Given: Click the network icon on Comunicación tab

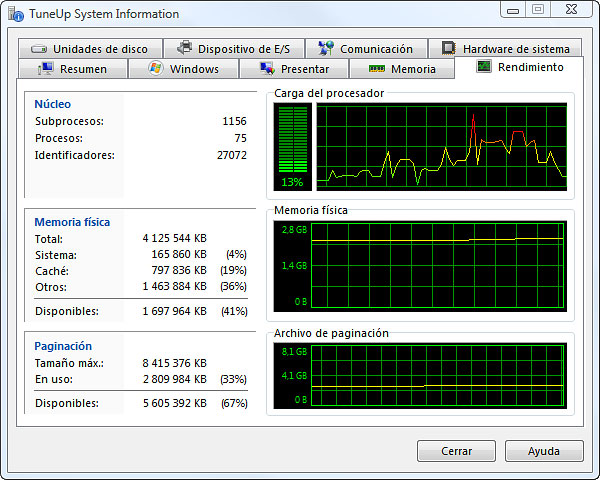Looking at the screenshot, I should pyautogui.click(x=325, y=48).
